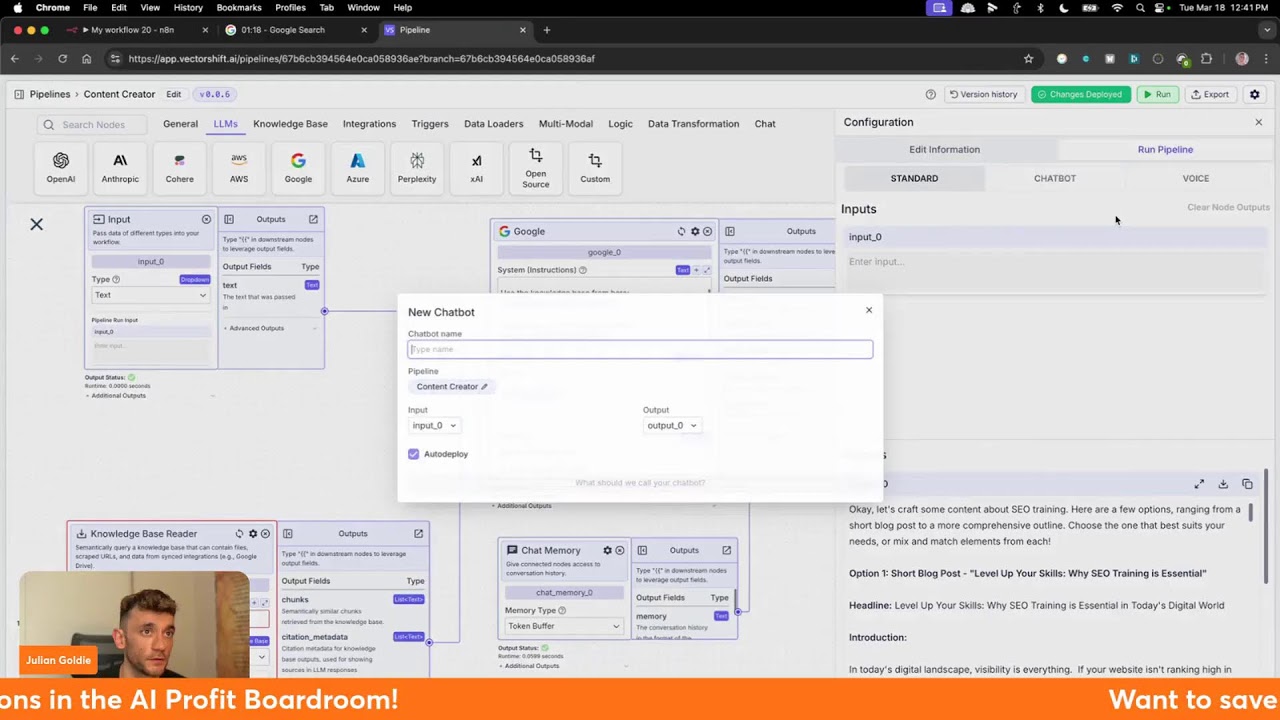This screenshot has width=1280, height=720.
Task: Refresh the Google node
Action: pos(682,231)
